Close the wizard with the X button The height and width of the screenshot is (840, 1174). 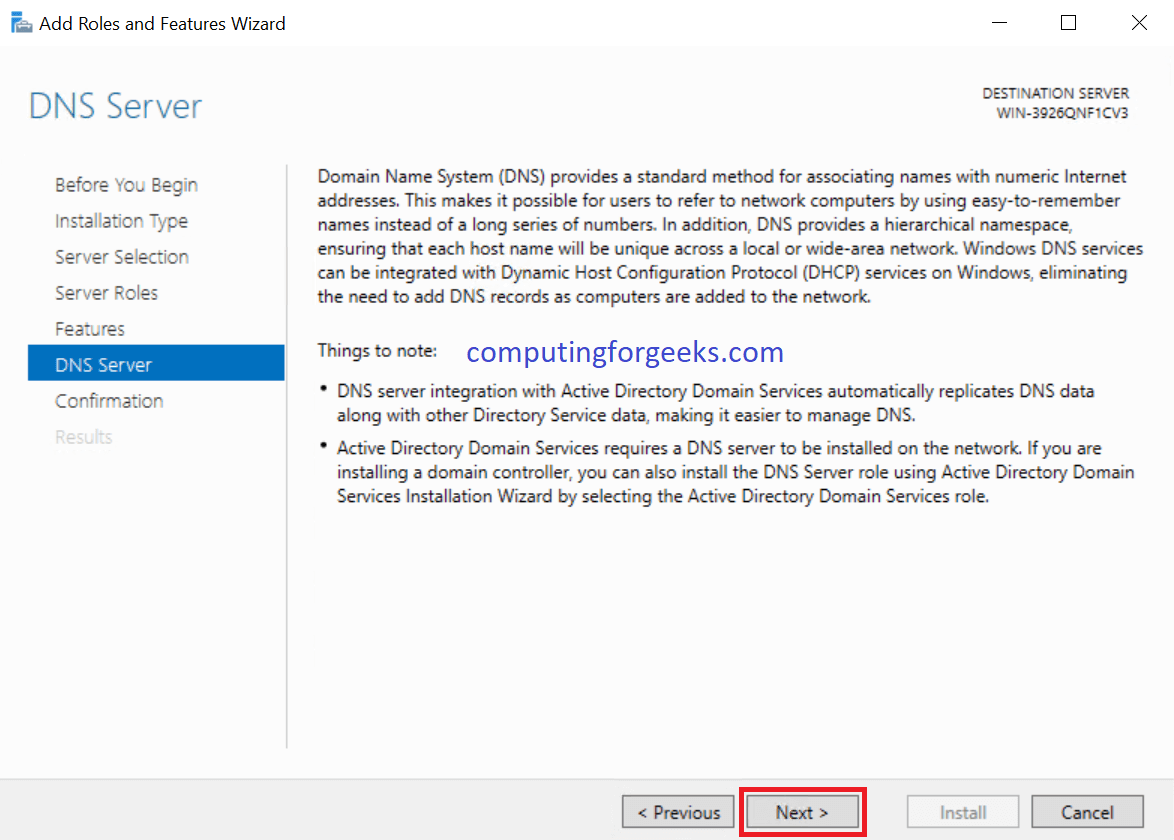coord(1139,23)
